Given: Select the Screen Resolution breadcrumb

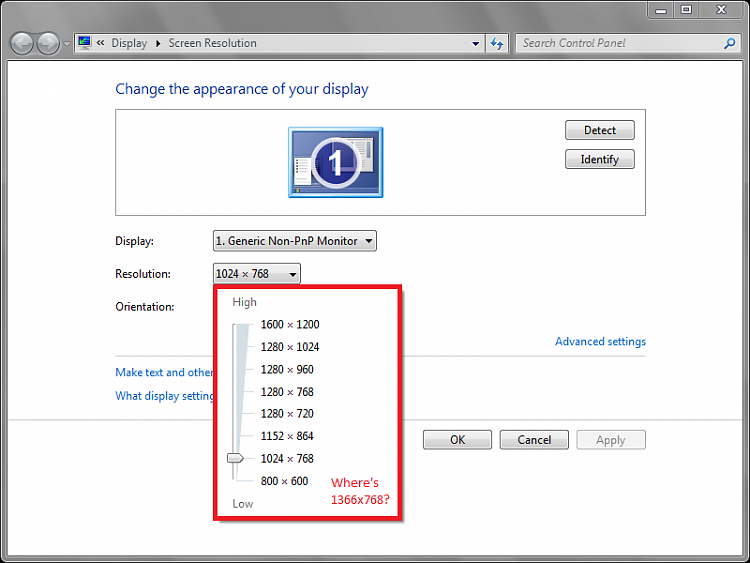Looking at the screenshot, I should pos(212,43).
